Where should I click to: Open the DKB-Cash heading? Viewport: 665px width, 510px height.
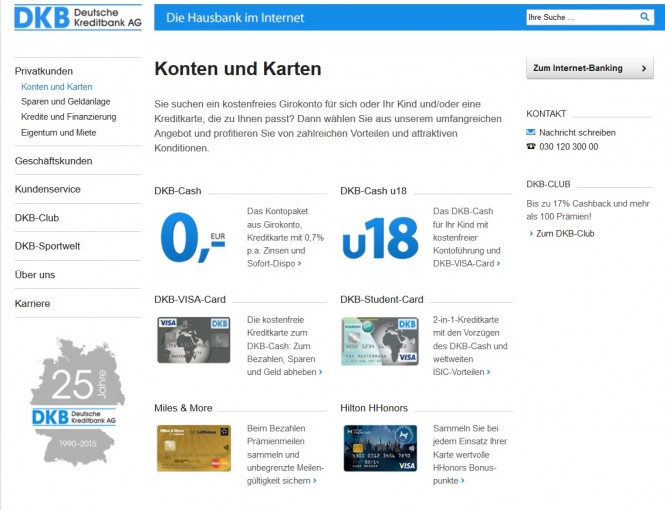[x=178, y=191]
